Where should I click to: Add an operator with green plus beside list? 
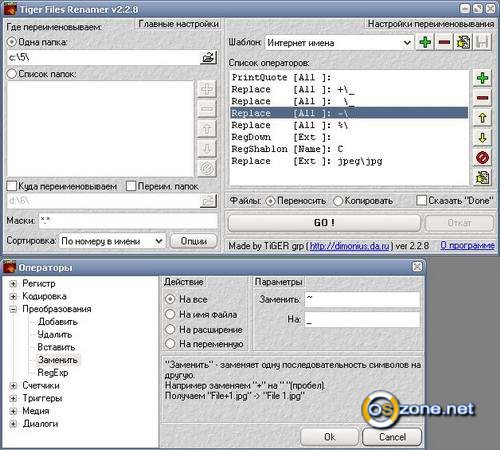tap(482, 78)
